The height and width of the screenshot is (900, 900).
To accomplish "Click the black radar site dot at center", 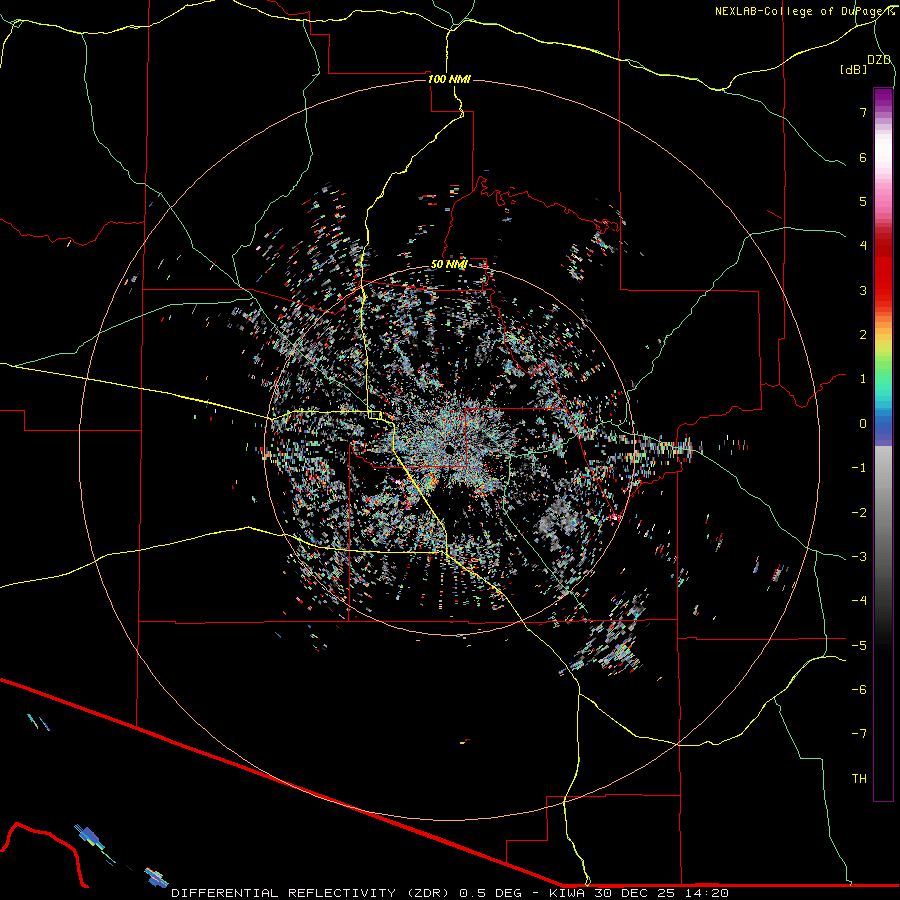I will pyautogui.click(x=449, y=448).
